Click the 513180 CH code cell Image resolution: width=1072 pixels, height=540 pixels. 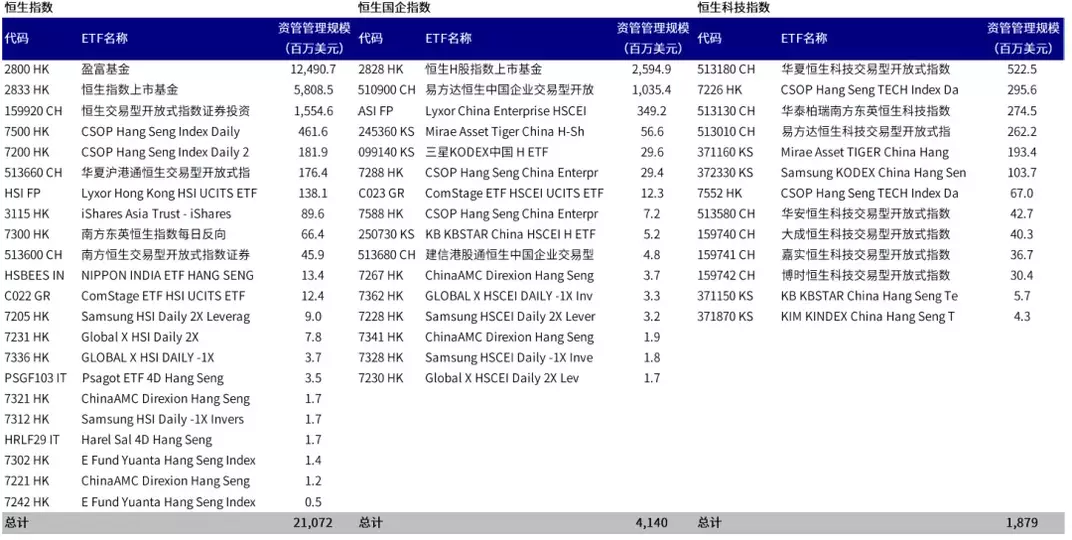click(726, 69)
